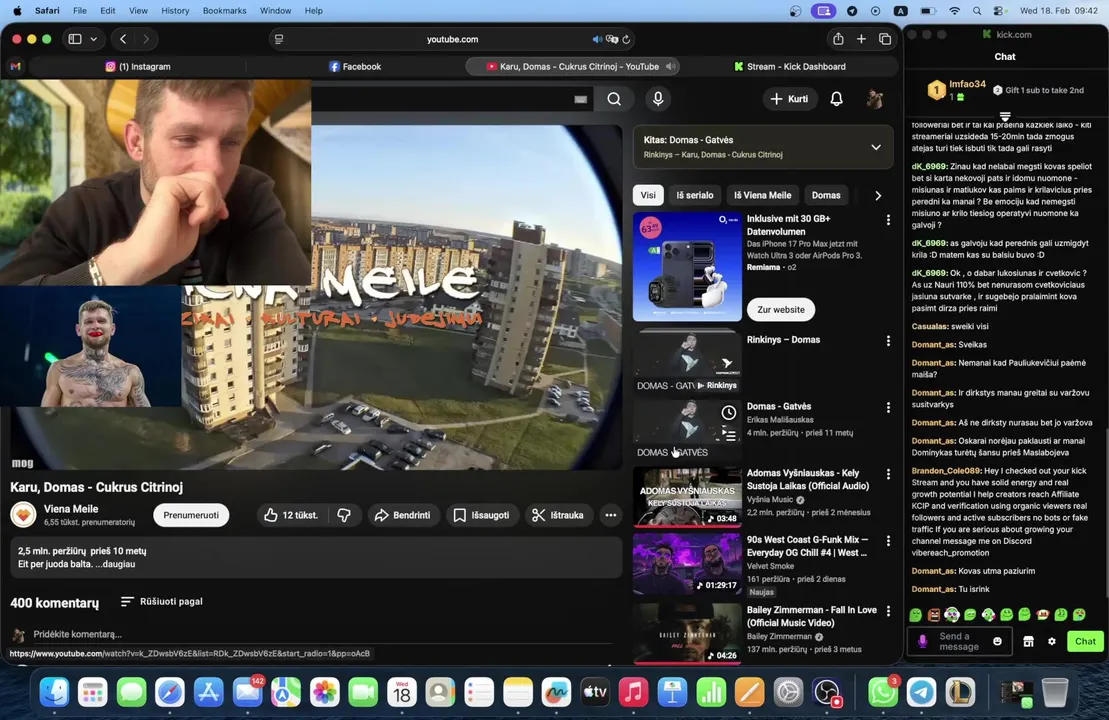
Task: Show more filter chips with right arrow
Action: pos(878,195)
